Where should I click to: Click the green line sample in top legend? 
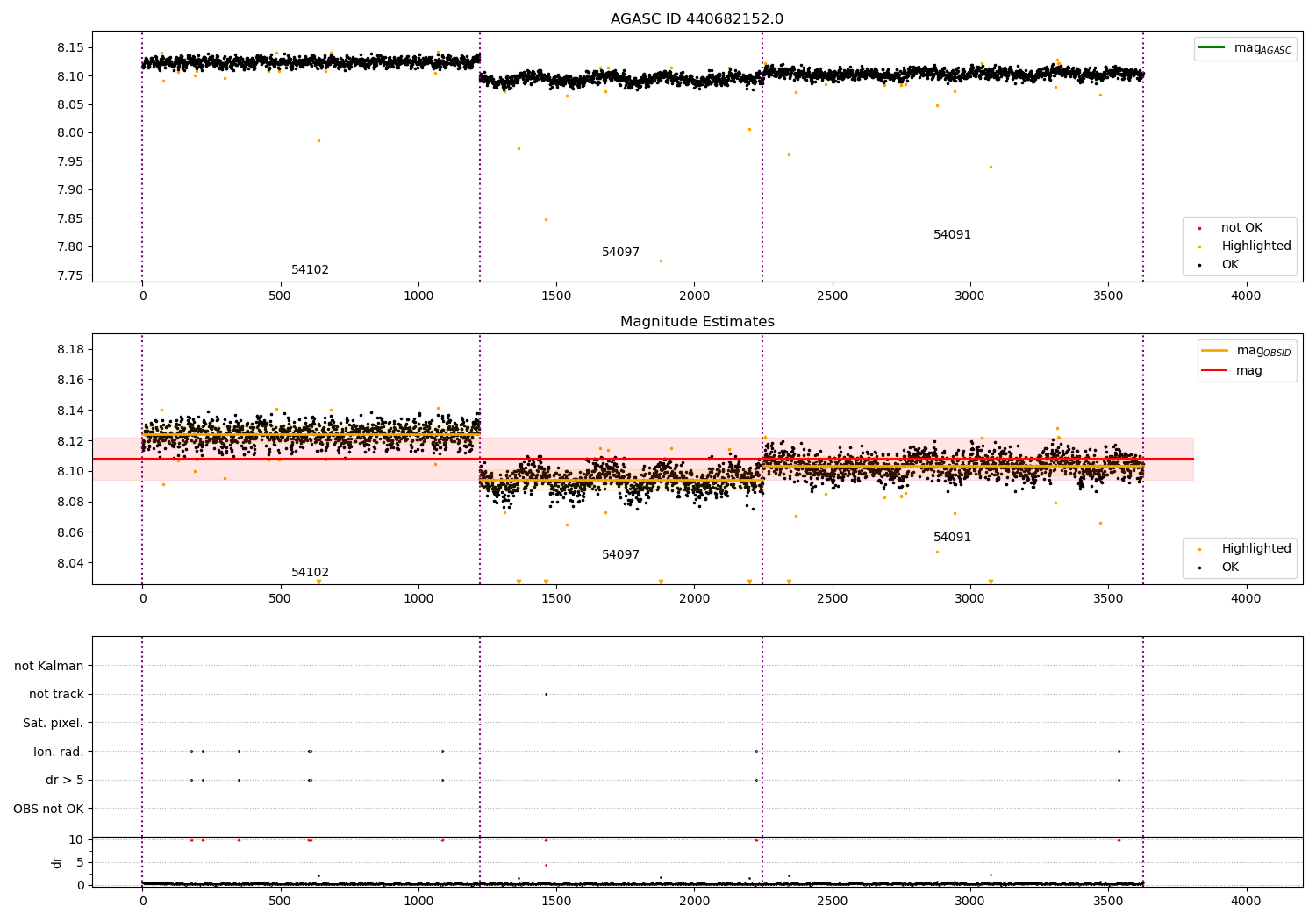[x=1212, y=48]
